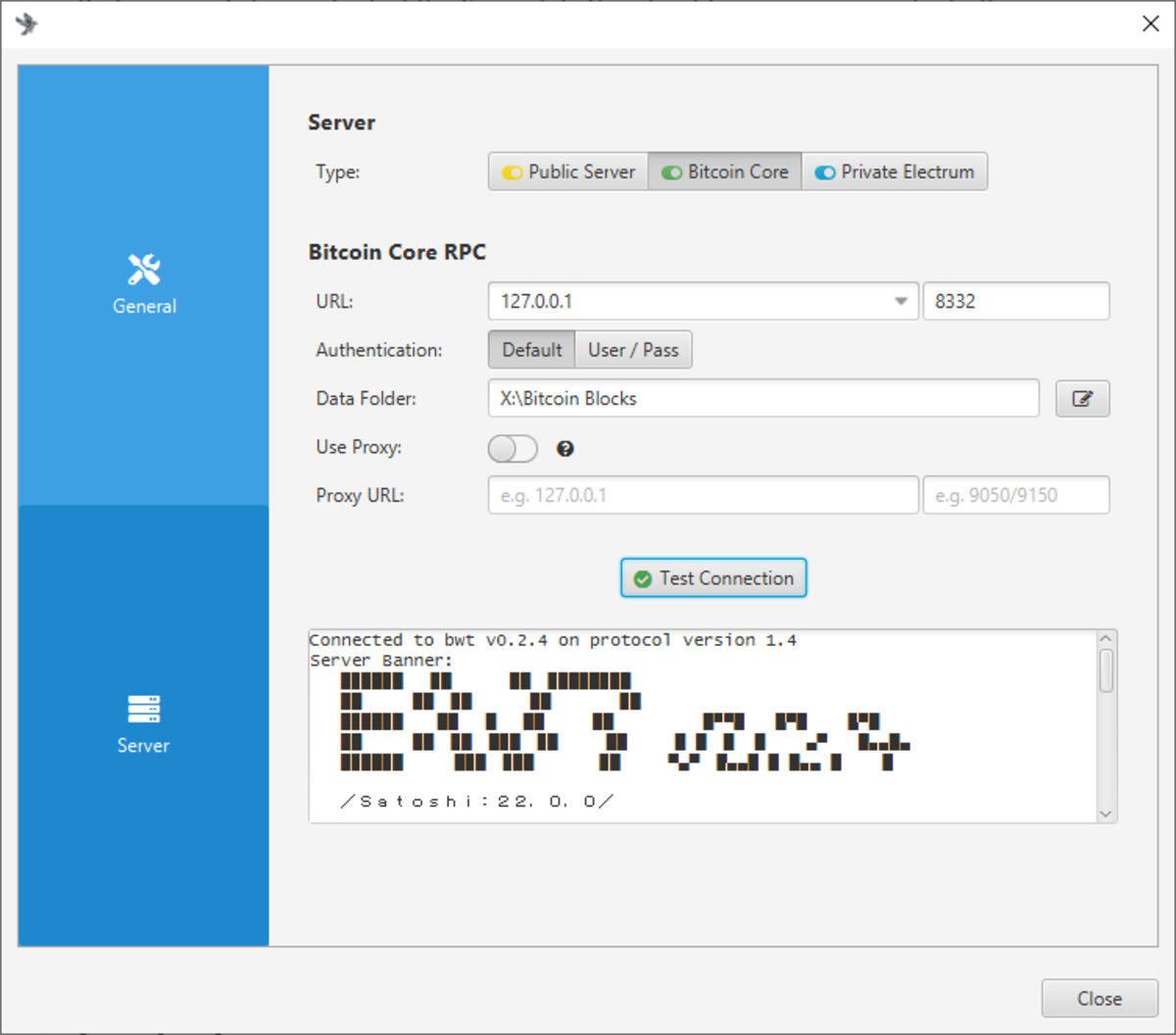Click the 'Bitcoin Core RPC' heading
The height and width of the screenshot is (1035, 1176).
(397, 252)
